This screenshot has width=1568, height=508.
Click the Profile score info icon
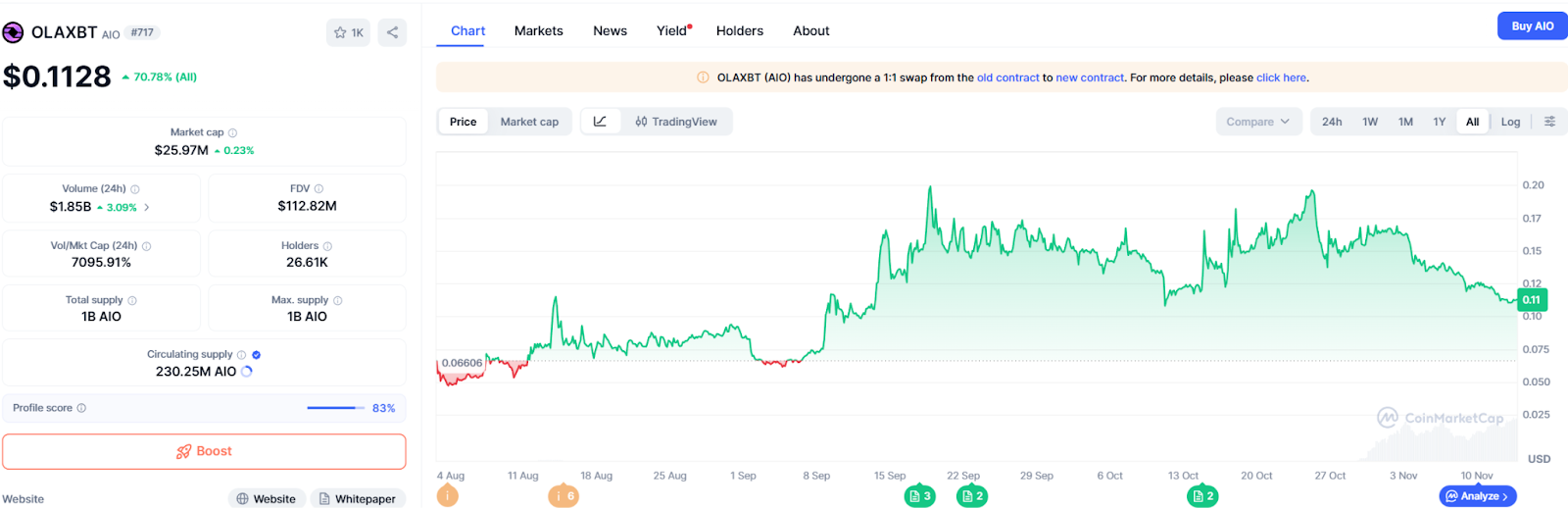81,408
